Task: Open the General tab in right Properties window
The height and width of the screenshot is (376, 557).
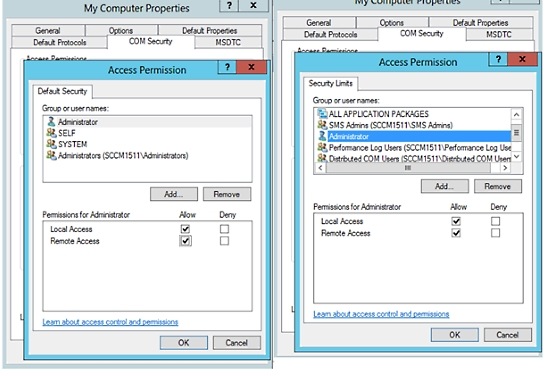Action: coord(319,23)
